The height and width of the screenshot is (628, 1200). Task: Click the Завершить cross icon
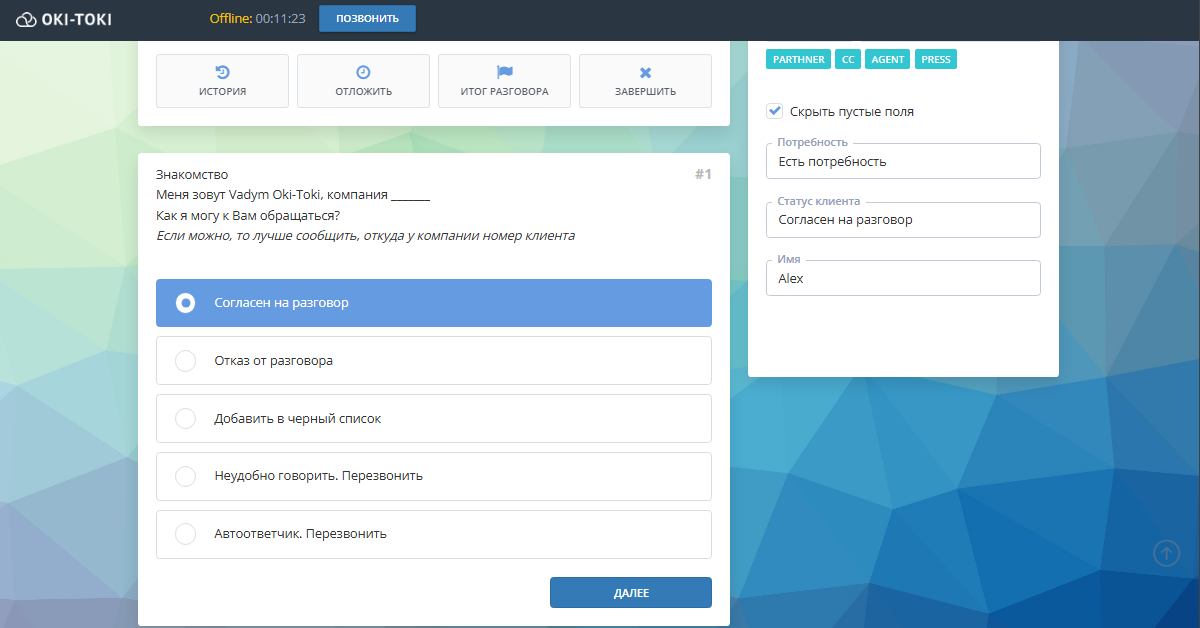coord(645,72)
